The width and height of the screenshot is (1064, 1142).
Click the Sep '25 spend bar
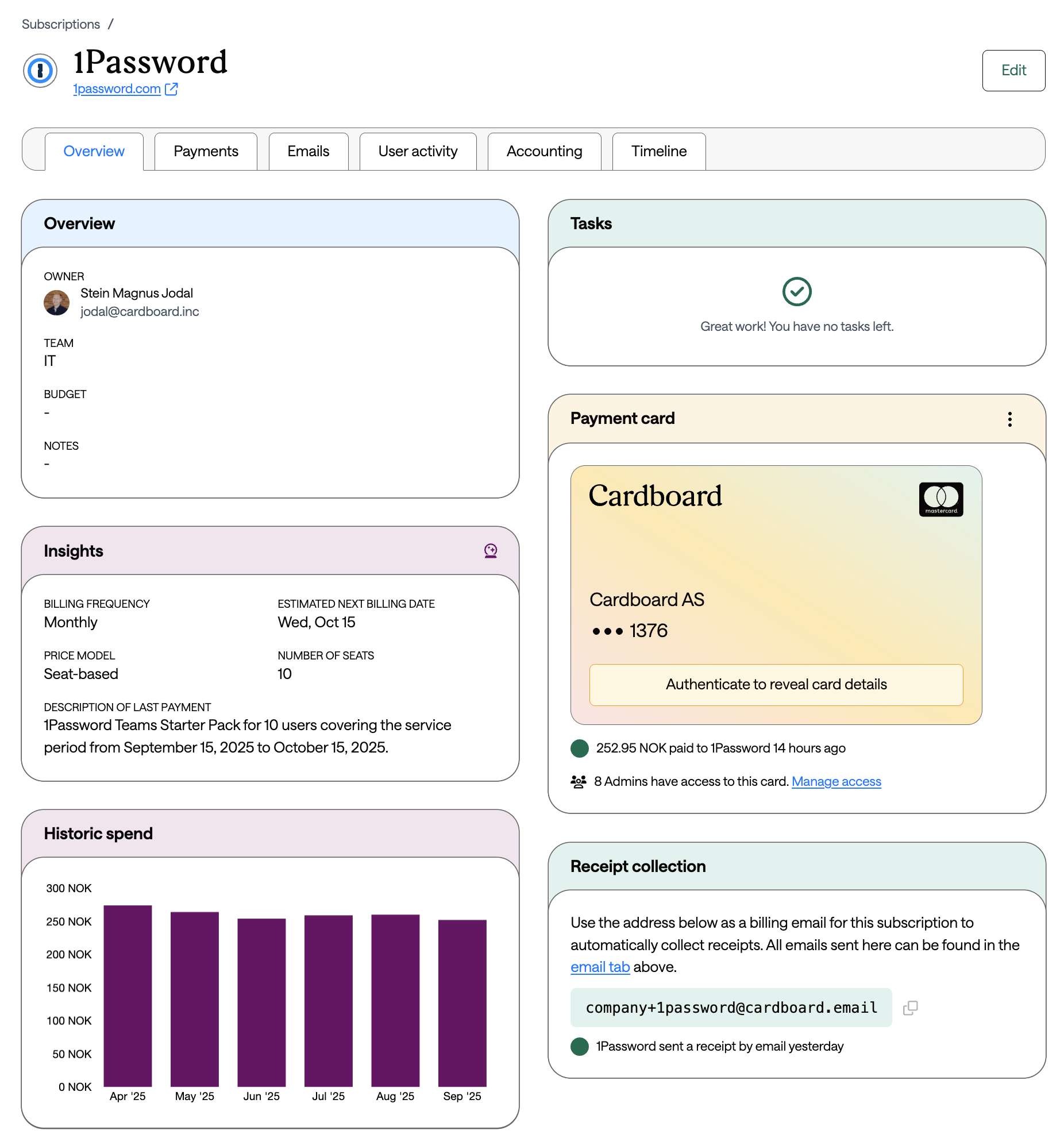462,1004
